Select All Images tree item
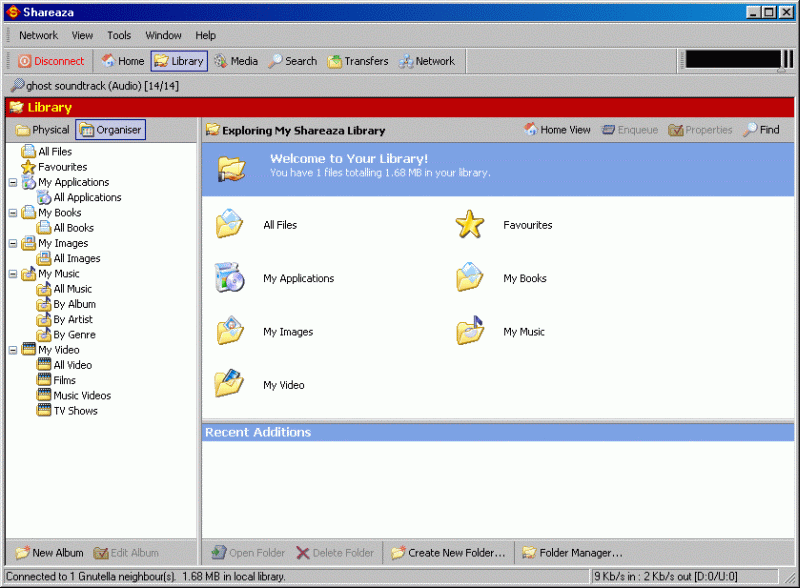The image size is (800, 588). coord(68,259)
